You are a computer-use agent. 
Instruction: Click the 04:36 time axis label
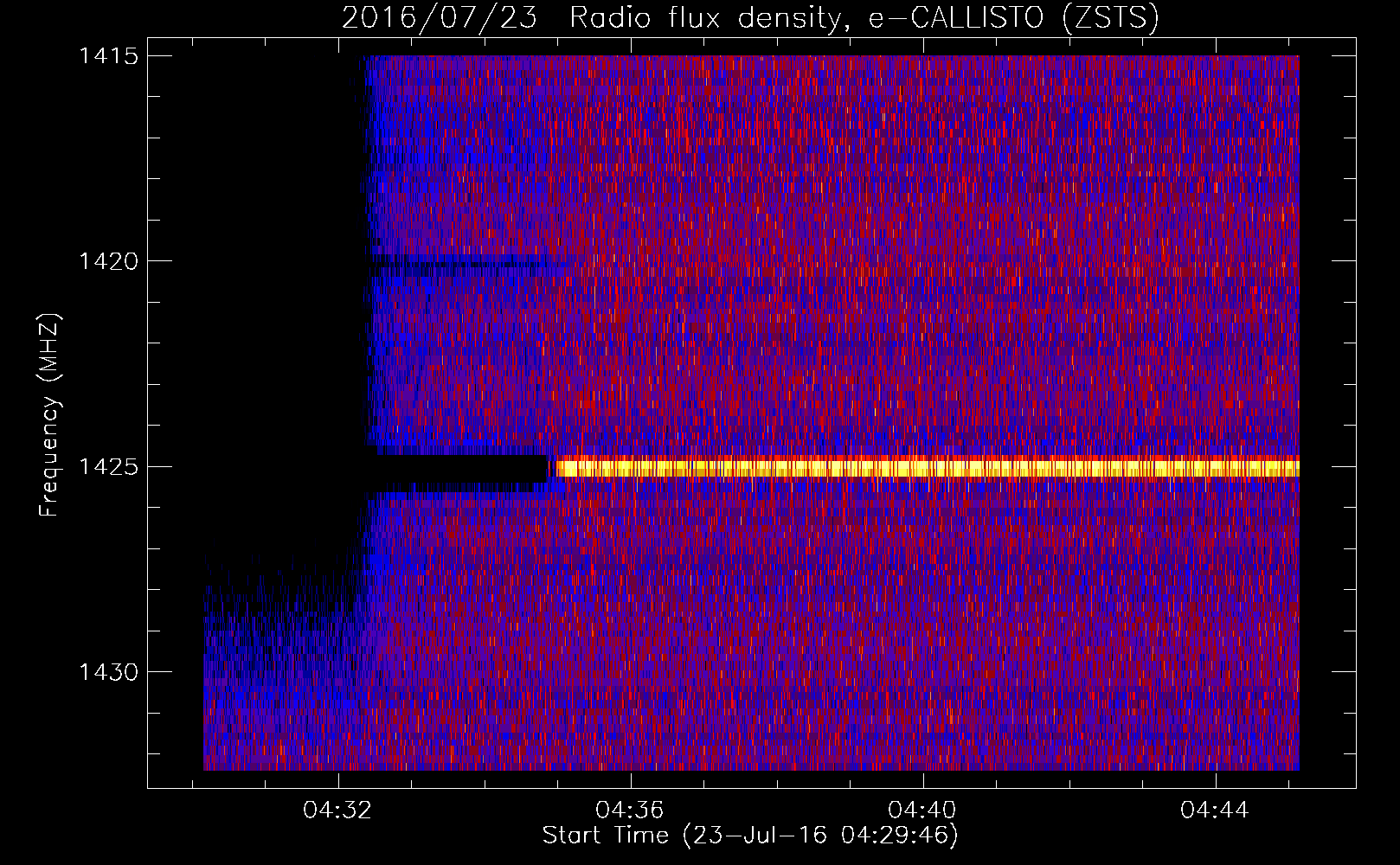(630, 811)
